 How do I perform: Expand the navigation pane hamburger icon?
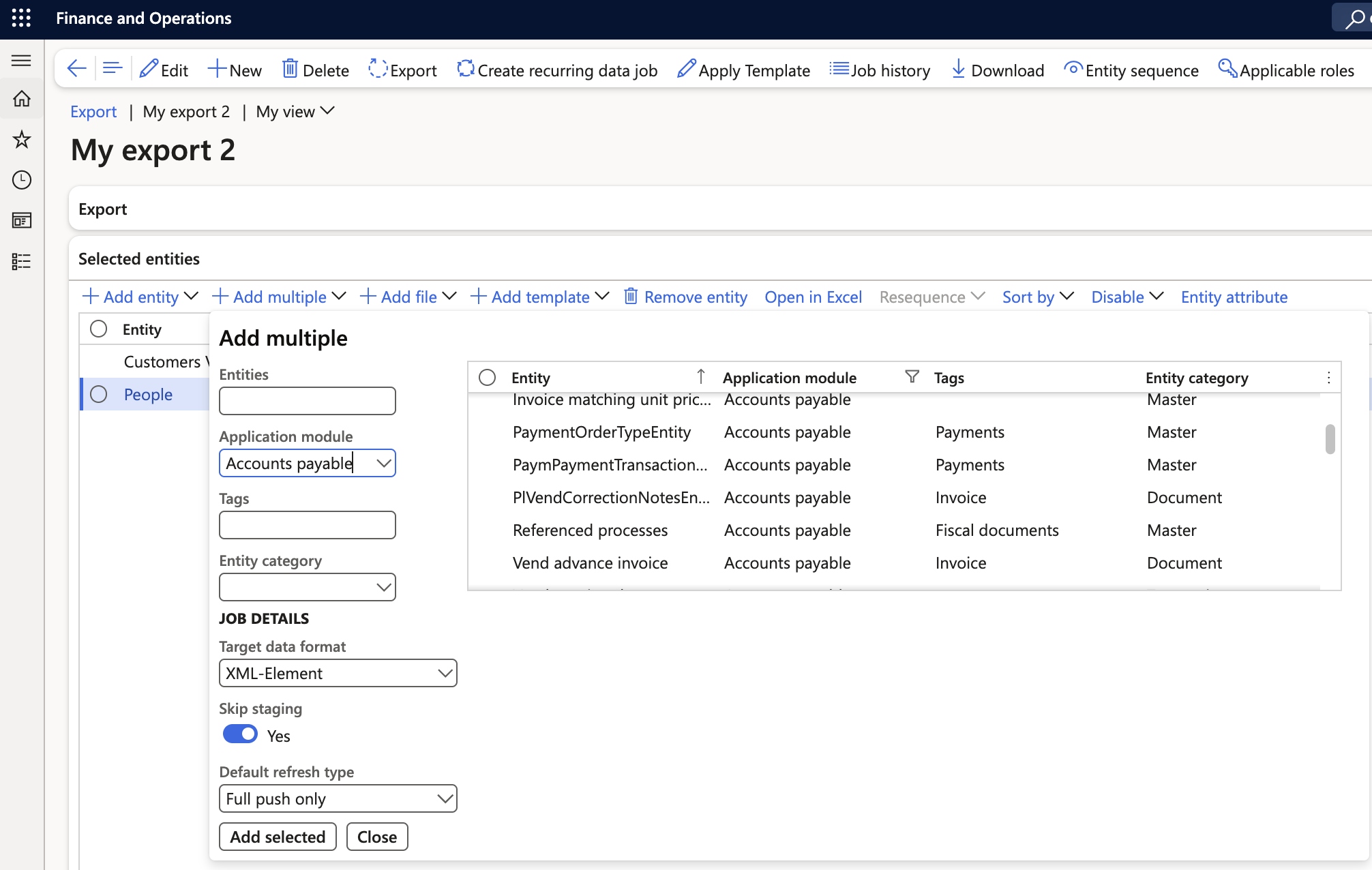pyautogui.click(x=21, y=61)
